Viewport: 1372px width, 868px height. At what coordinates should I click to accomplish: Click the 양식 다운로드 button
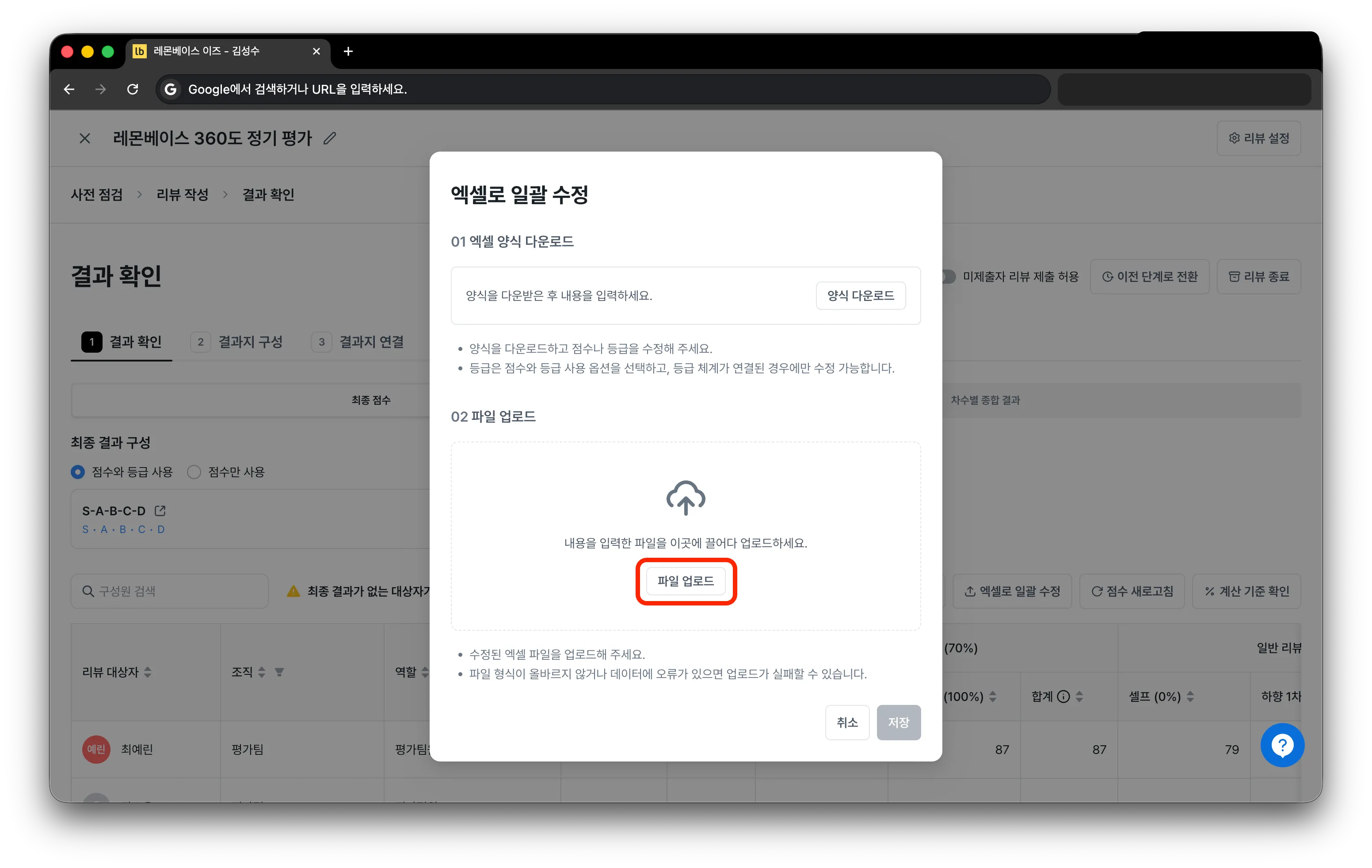[860, 295]
